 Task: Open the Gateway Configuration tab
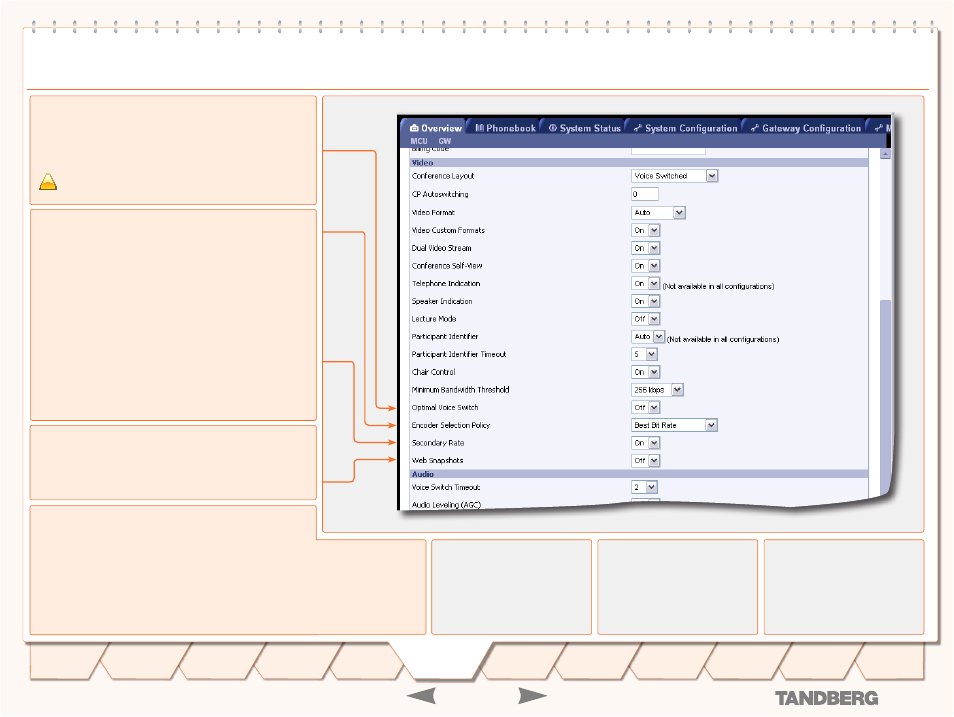(806, 128)
